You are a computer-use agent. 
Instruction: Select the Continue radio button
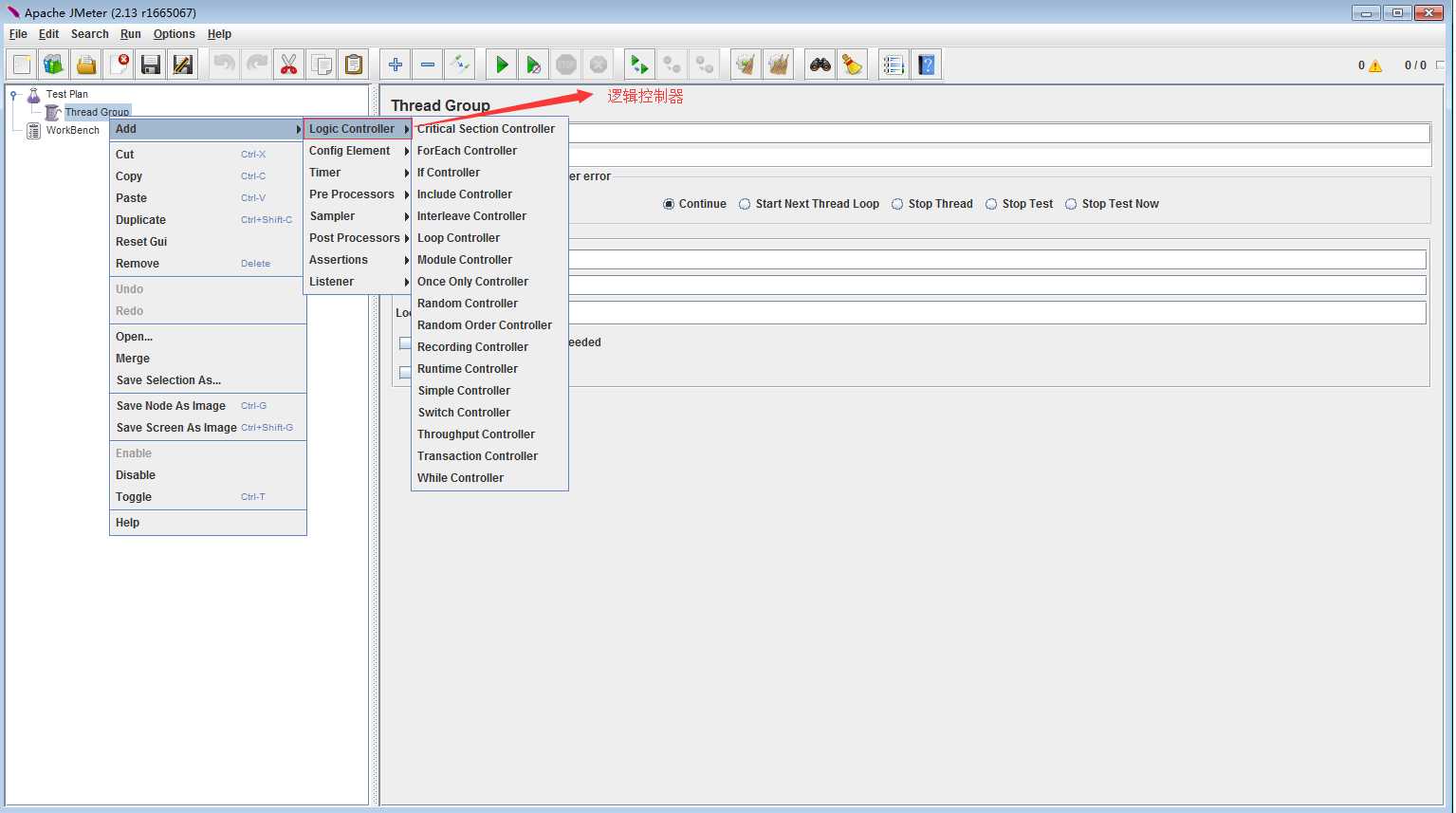point(669,204)
